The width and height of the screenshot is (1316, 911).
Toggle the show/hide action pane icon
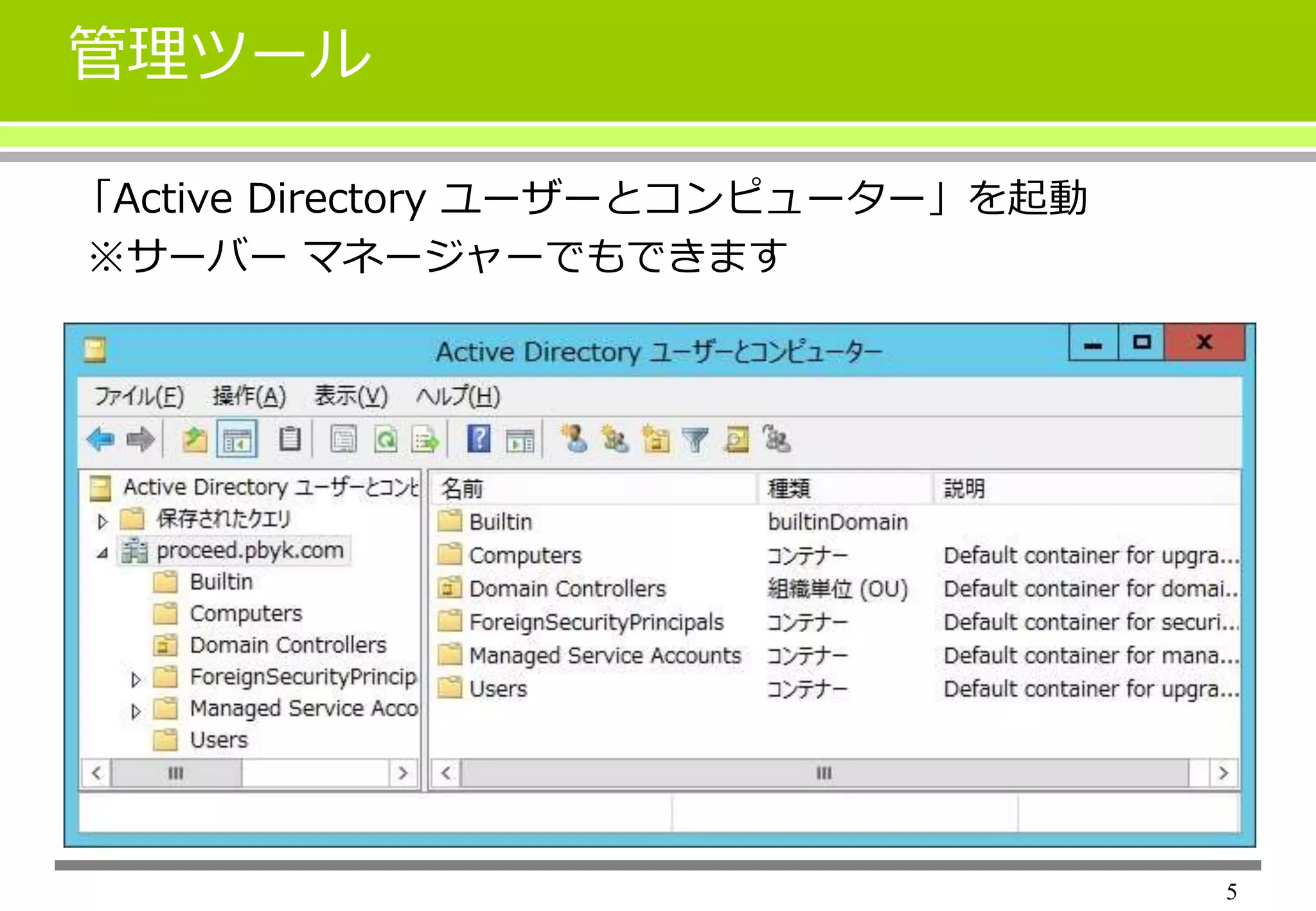[x=520, y=441]
